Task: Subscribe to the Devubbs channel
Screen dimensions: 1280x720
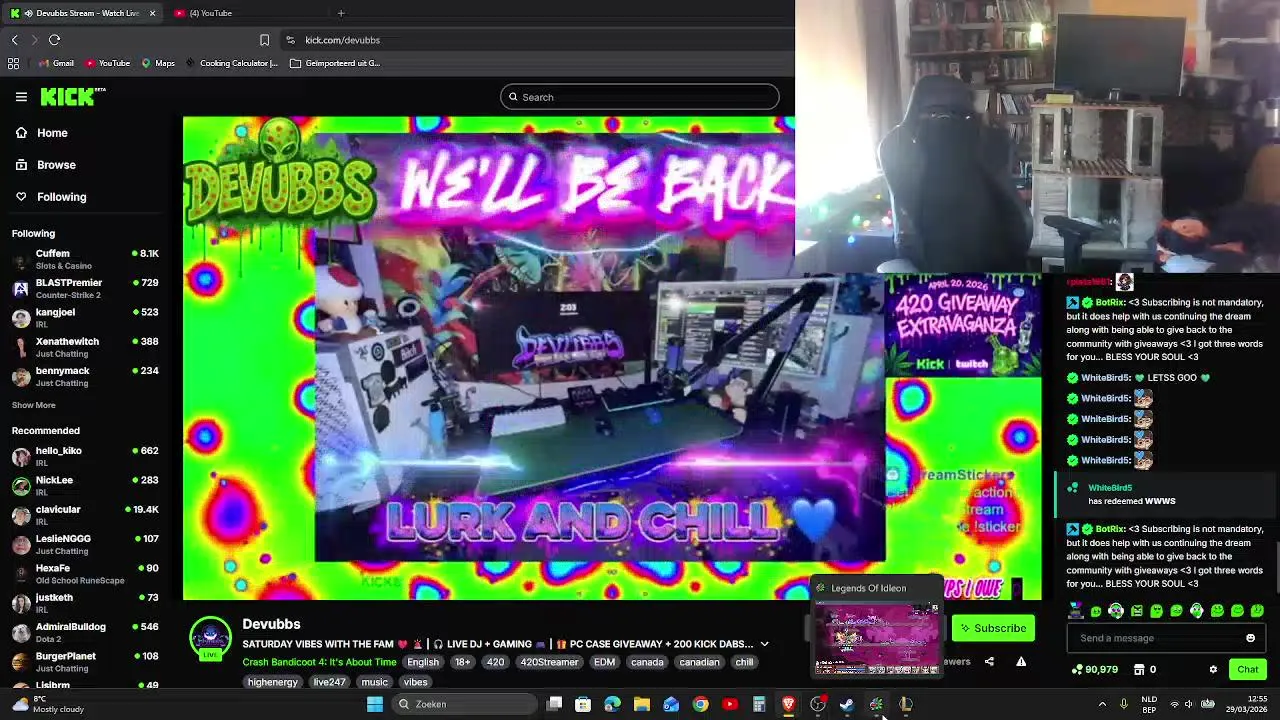Action: tap(993, 628)
